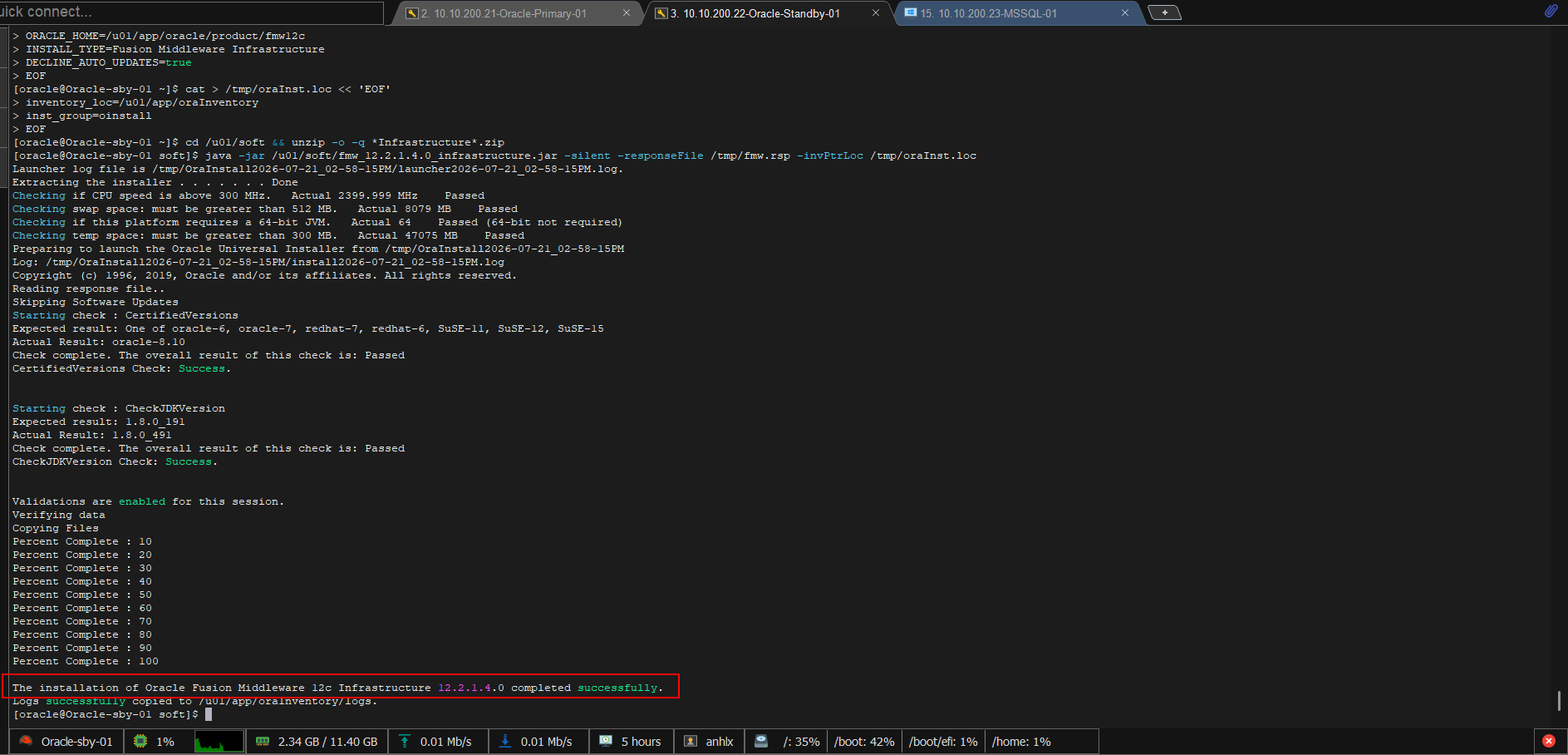Click the upload speed arrow icon
This screenshot has width=1568, height=755.
pos(405,741)
